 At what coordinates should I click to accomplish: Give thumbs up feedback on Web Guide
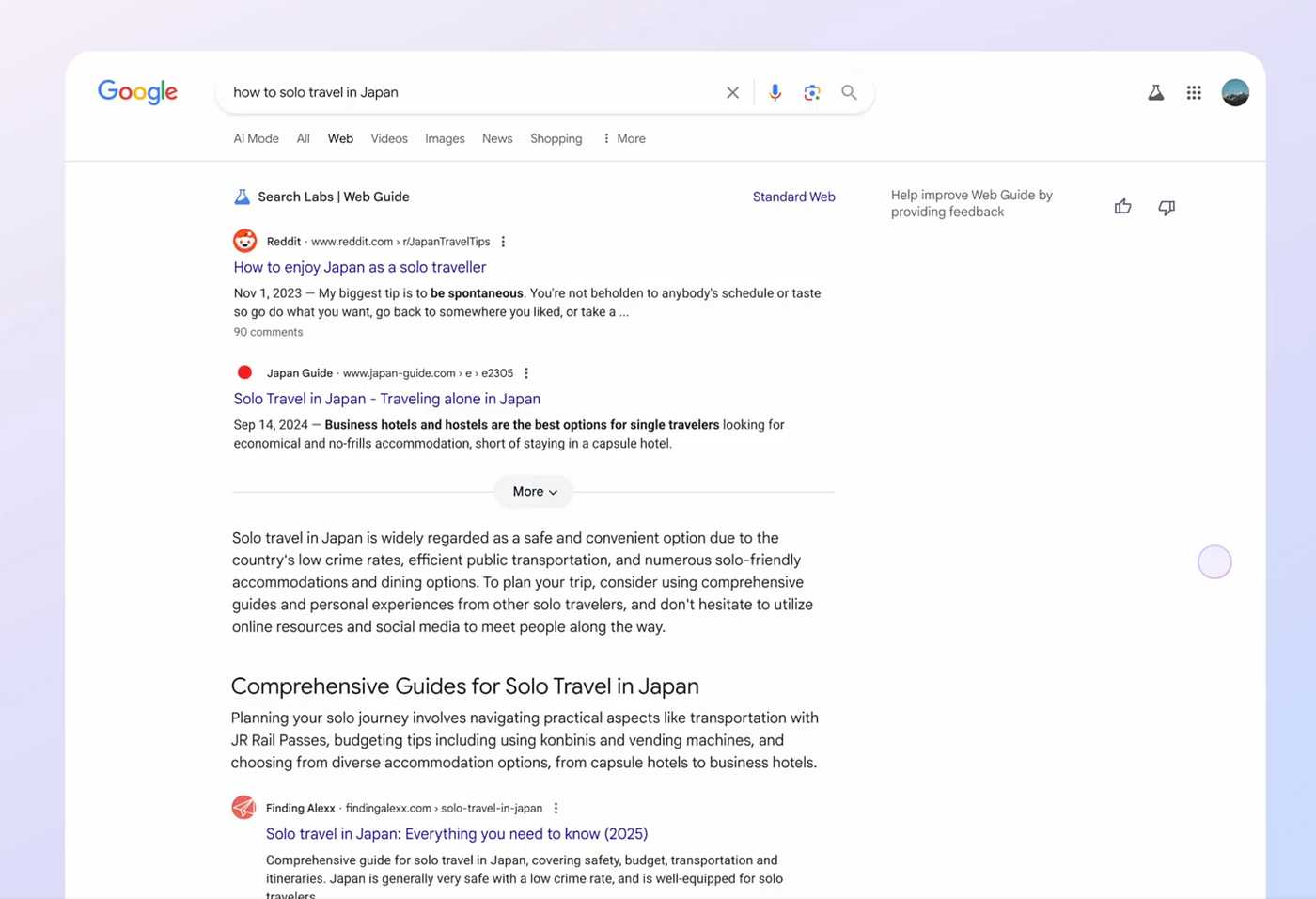pos(1122,207)
